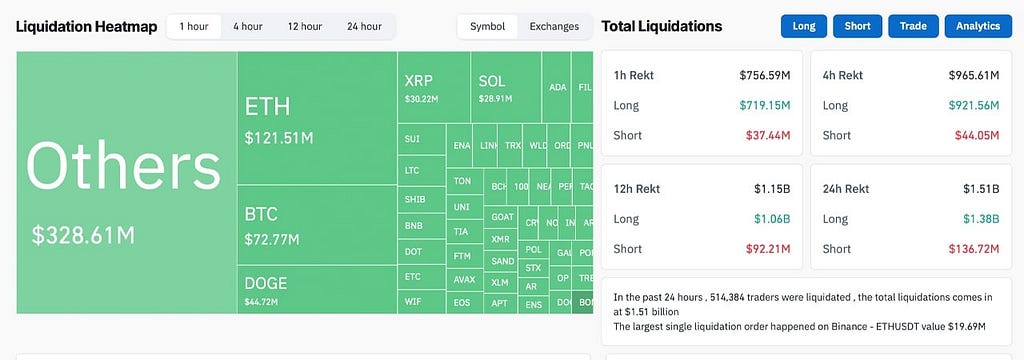Open the Trade button
1024x360 pixels.
(913, 26)
